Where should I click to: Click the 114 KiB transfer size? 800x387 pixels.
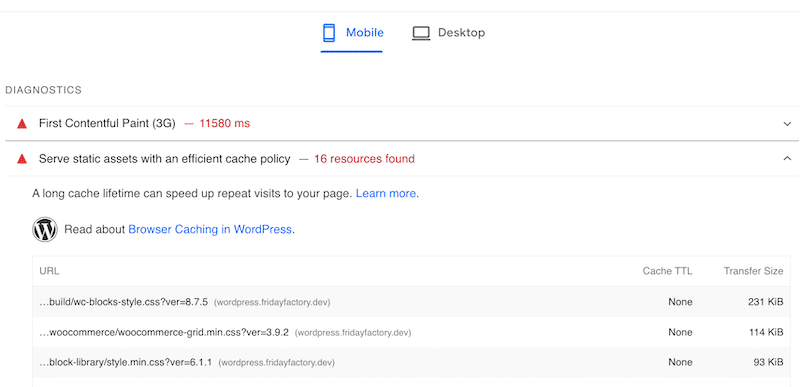[766, 332]
